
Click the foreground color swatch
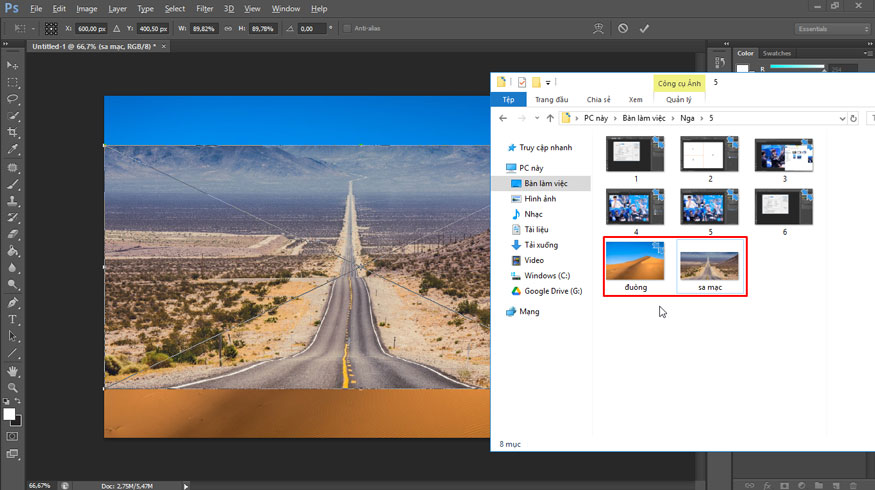pos(8,413)
